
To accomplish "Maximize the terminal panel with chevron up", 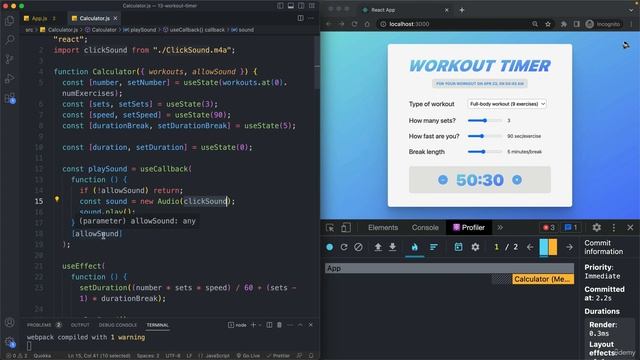I will [300, 325].
